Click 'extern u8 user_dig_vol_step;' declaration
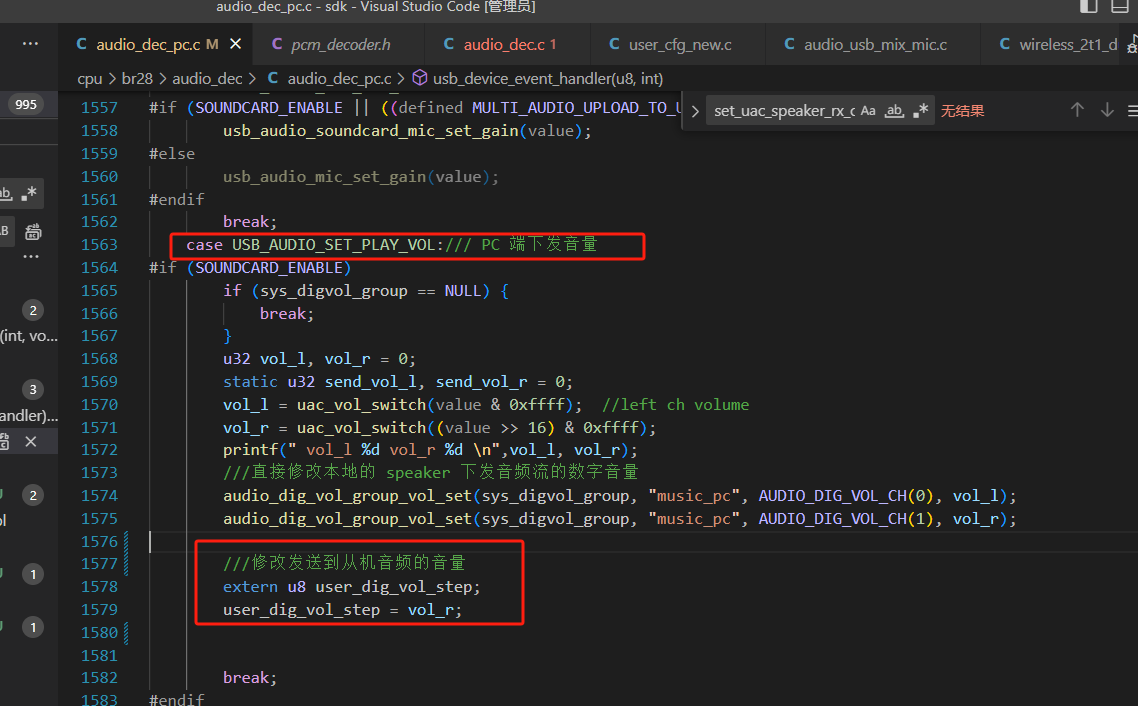 351,586
